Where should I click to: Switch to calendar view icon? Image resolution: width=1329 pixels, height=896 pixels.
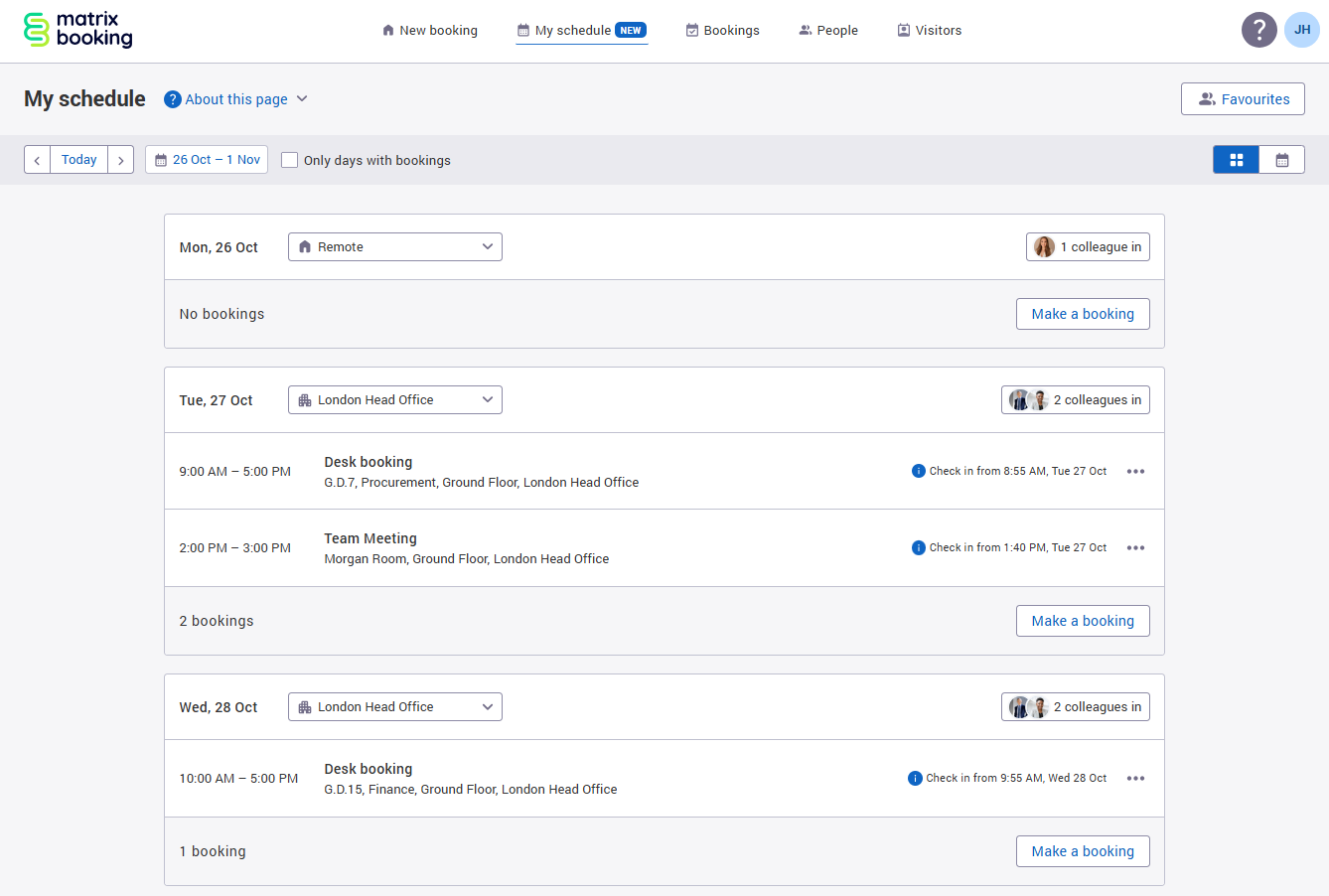tap(1282, 160)
